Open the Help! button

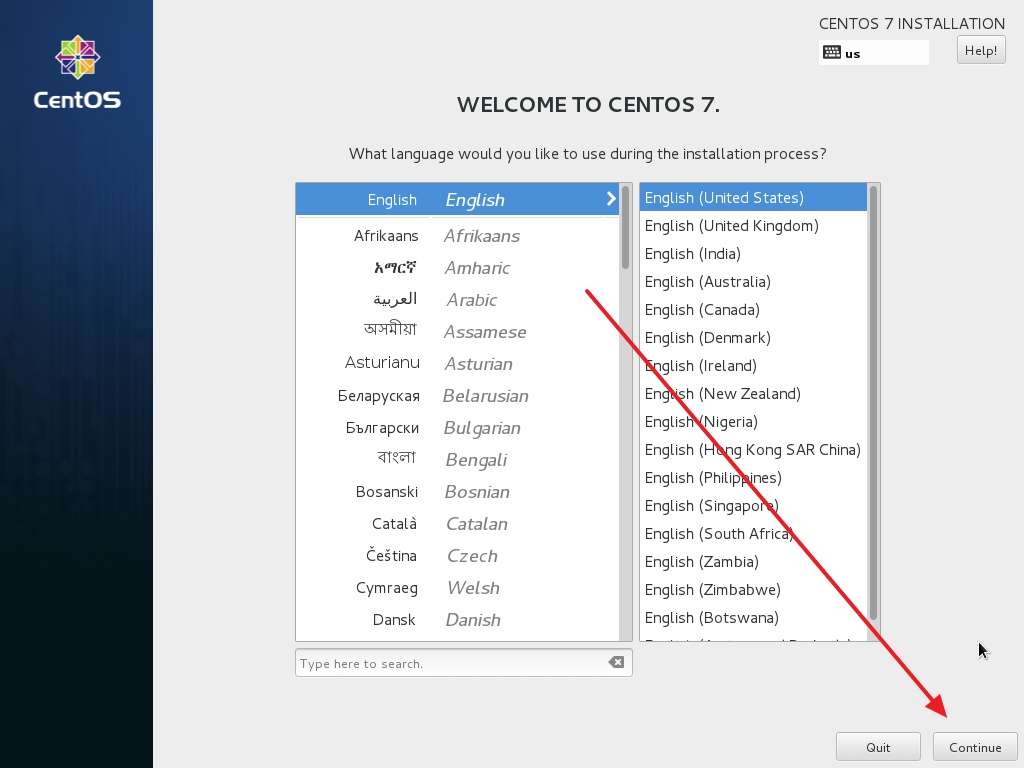[981, 50]
